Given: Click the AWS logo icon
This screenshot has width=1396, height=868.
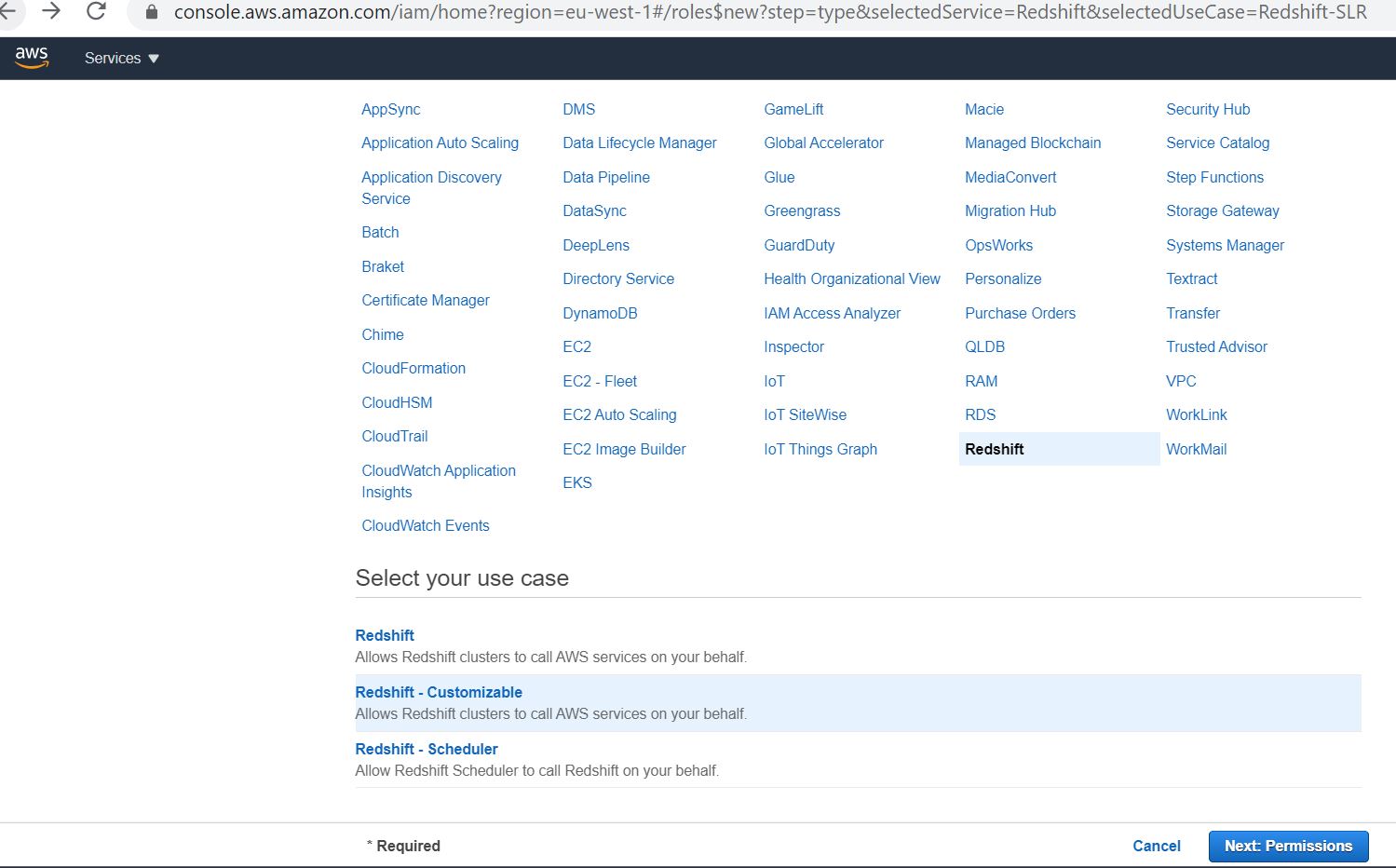Looking at the screenshot, I should 32,58.
